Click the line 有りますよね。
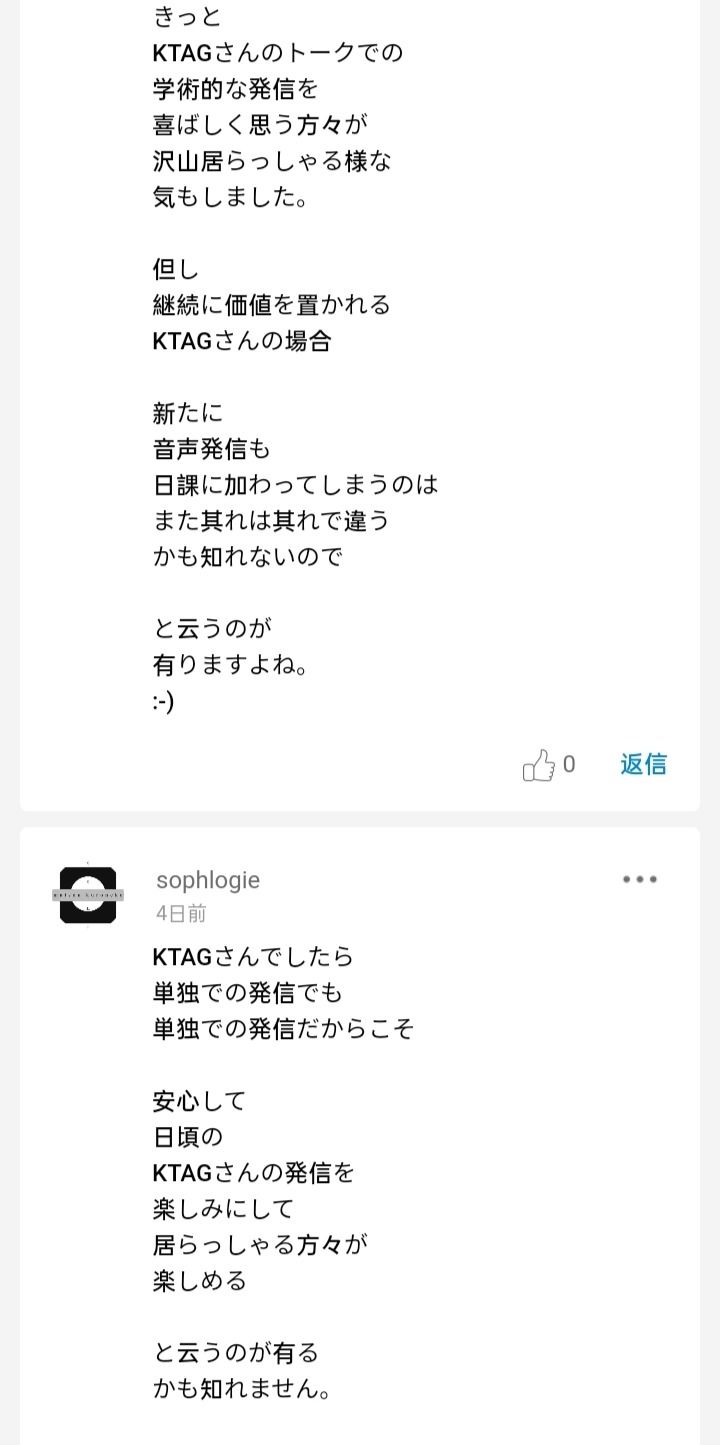Screen dimensions: 720x1445 point(230,666)
